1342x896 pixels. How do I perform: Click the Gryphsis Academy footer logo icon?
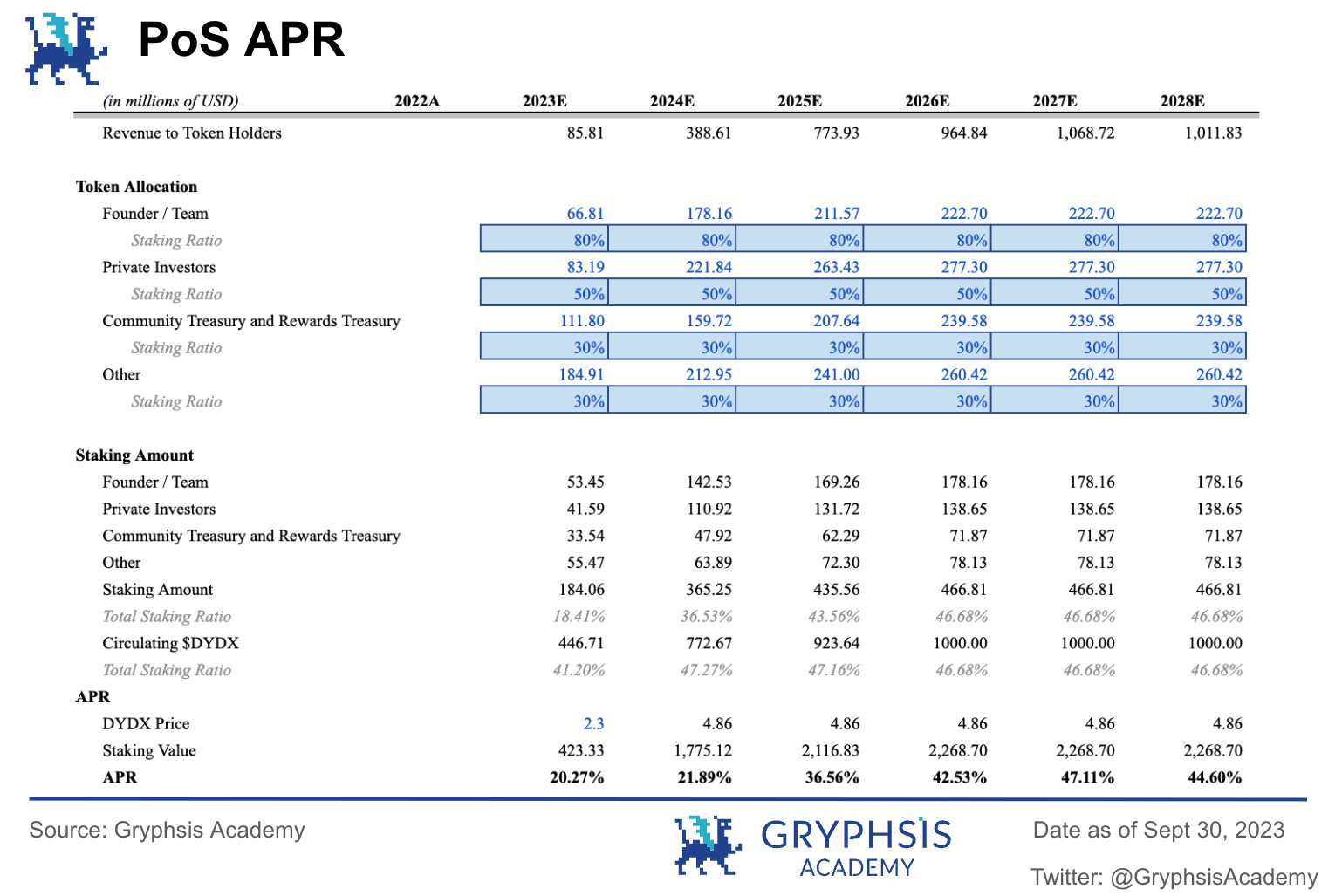pos(708,845)
